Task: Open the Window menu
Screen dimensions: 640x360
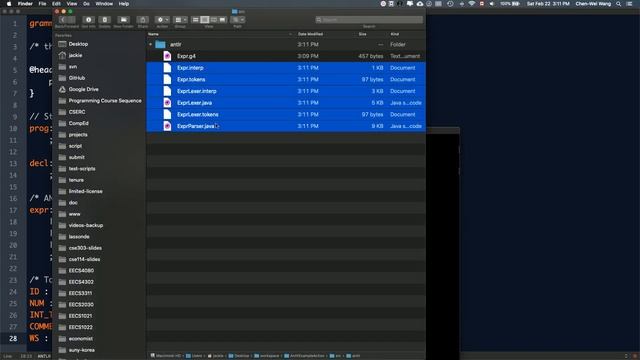Action: pos(104,4)
